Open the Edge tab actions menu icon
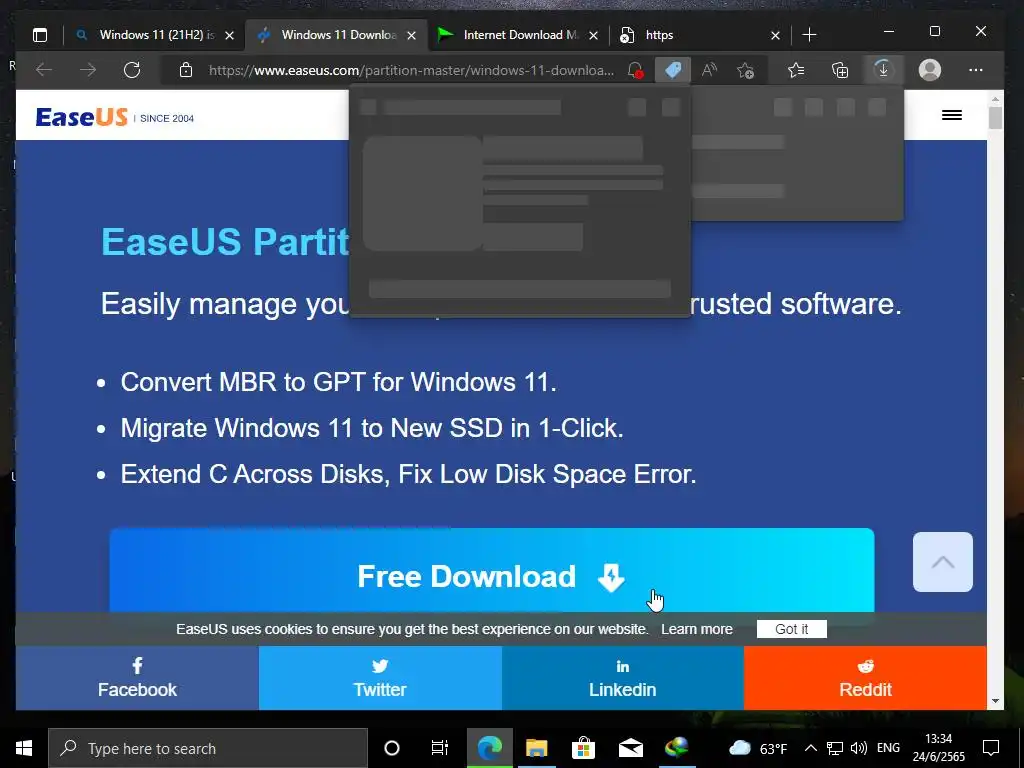The width and height of the screenshot is (1024, 768). tap(40, 35)
